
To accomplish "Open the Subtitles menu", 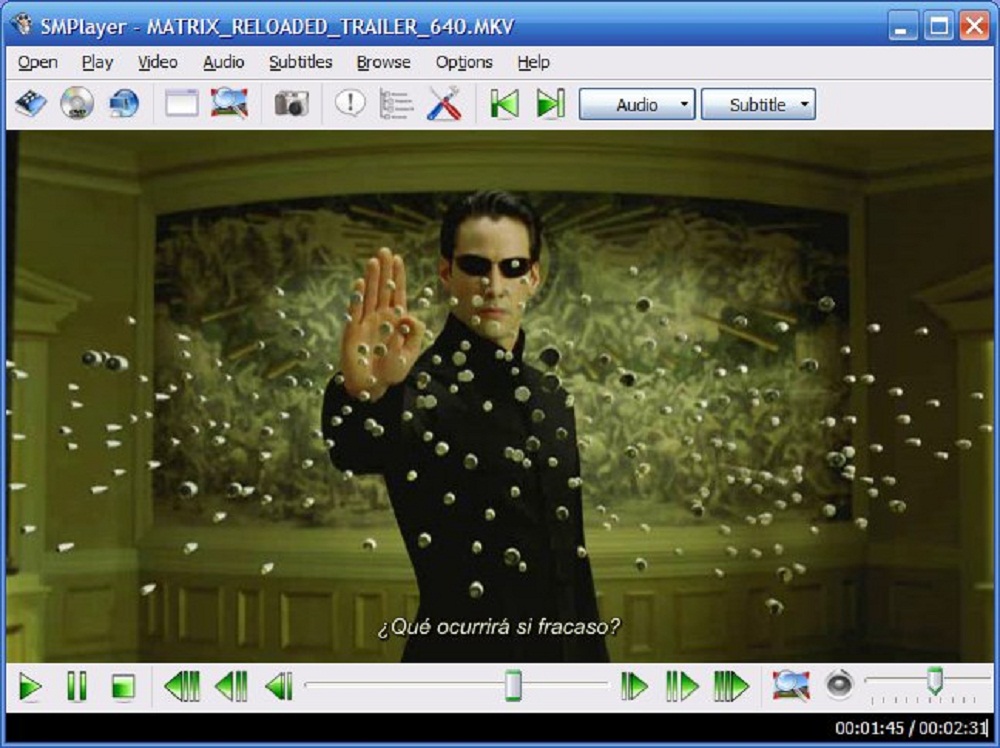I will [x=300, y=62].
